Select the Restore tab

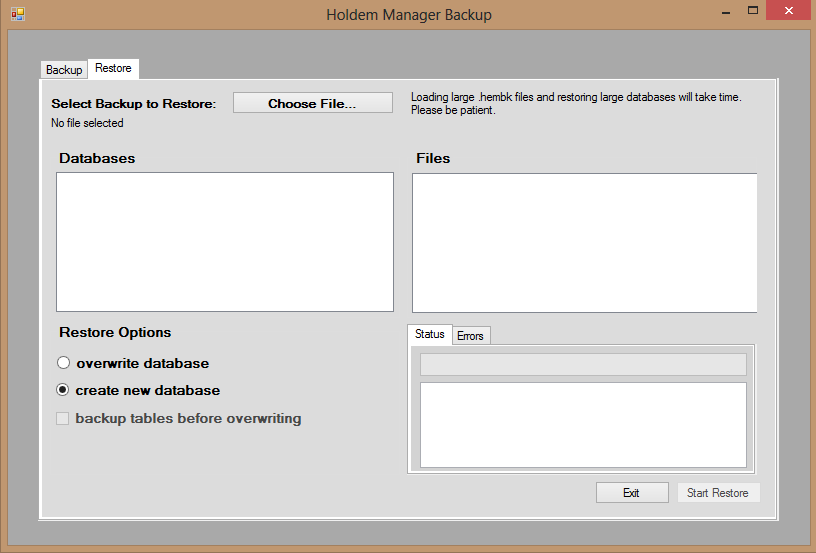113,68
